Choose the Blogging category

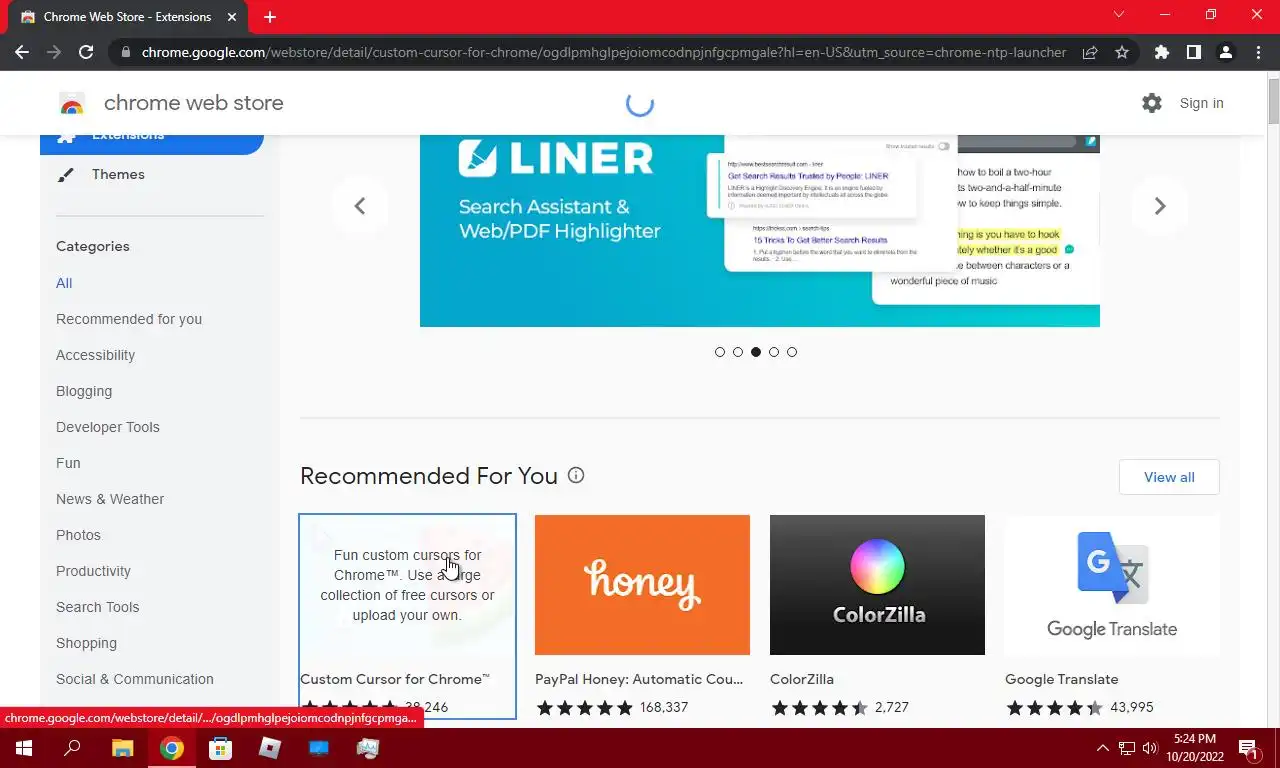click(x=84, y=391)
